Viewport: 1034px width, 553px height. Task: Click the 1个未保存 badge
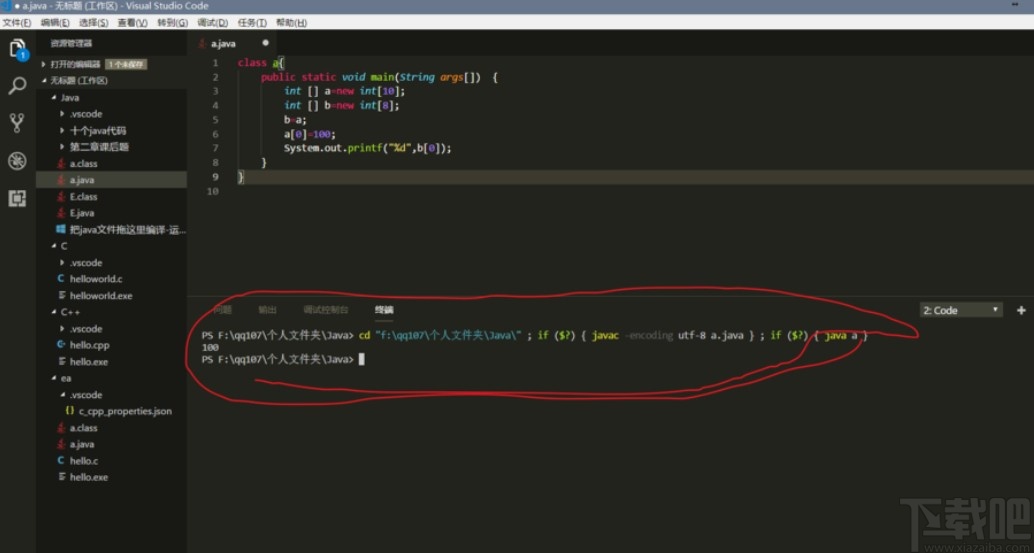(x=127, y=65)
